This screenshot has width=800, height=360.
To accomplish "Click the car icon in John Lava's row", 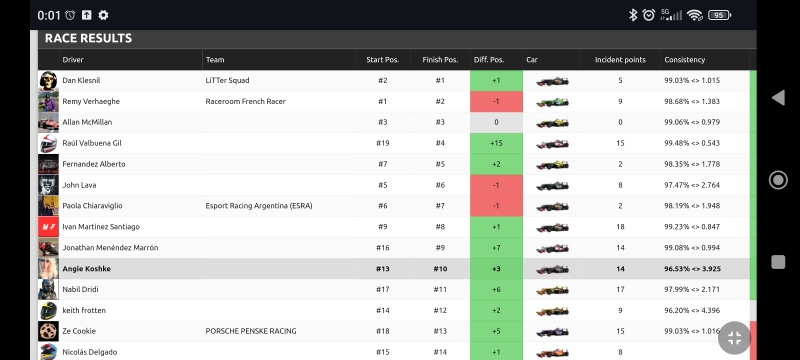I will (x=552, y=186).
